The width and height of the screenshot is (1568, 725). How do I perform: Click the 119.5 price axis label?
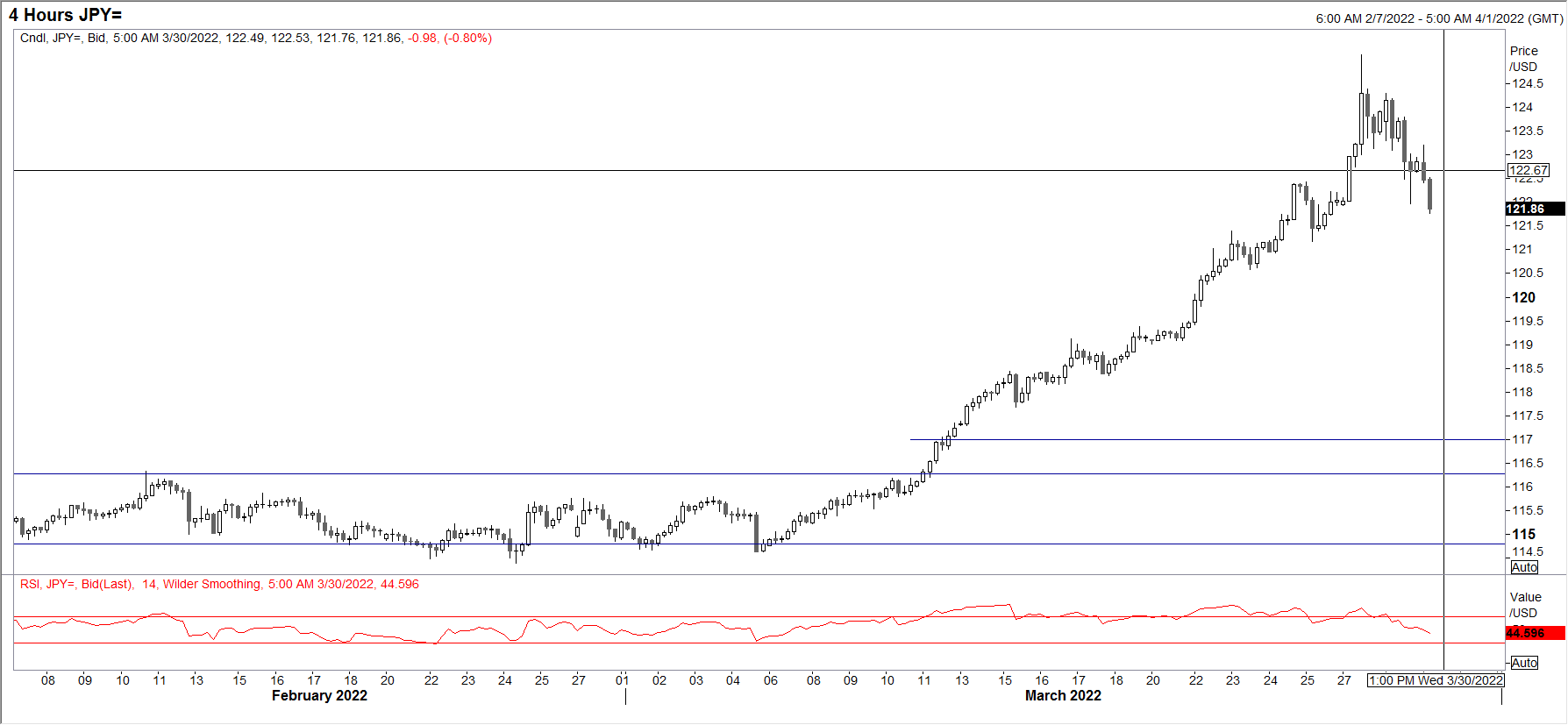coord(1528,321)
